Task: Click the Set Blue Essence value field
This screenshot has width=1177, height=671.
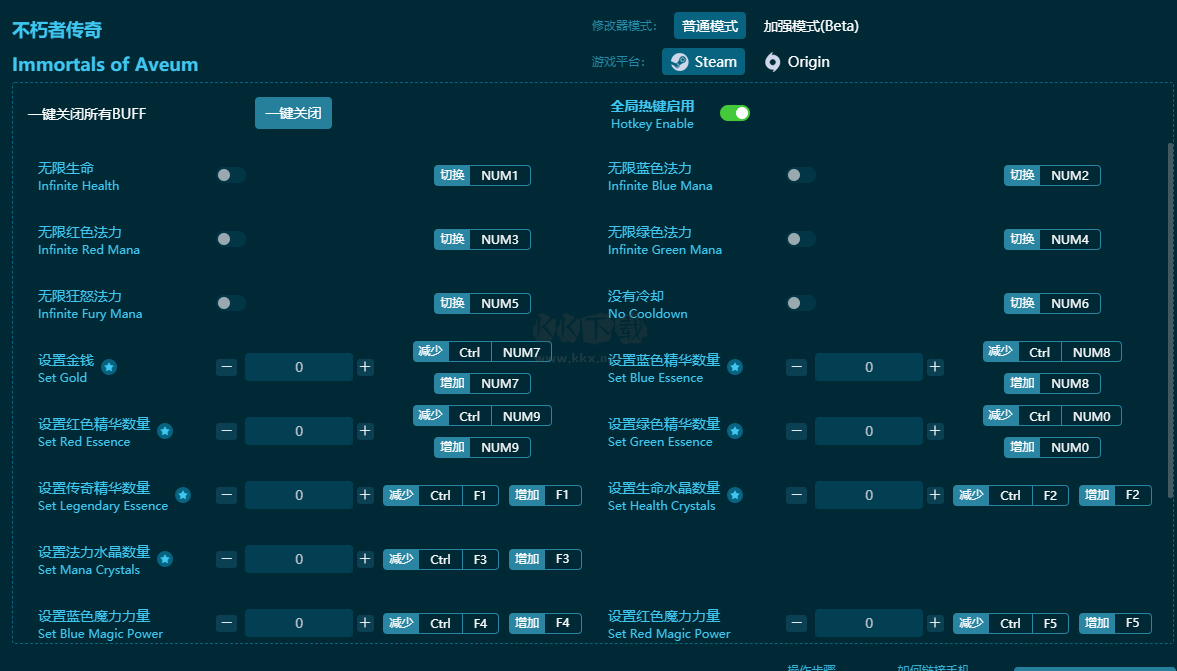Action: 868,367
